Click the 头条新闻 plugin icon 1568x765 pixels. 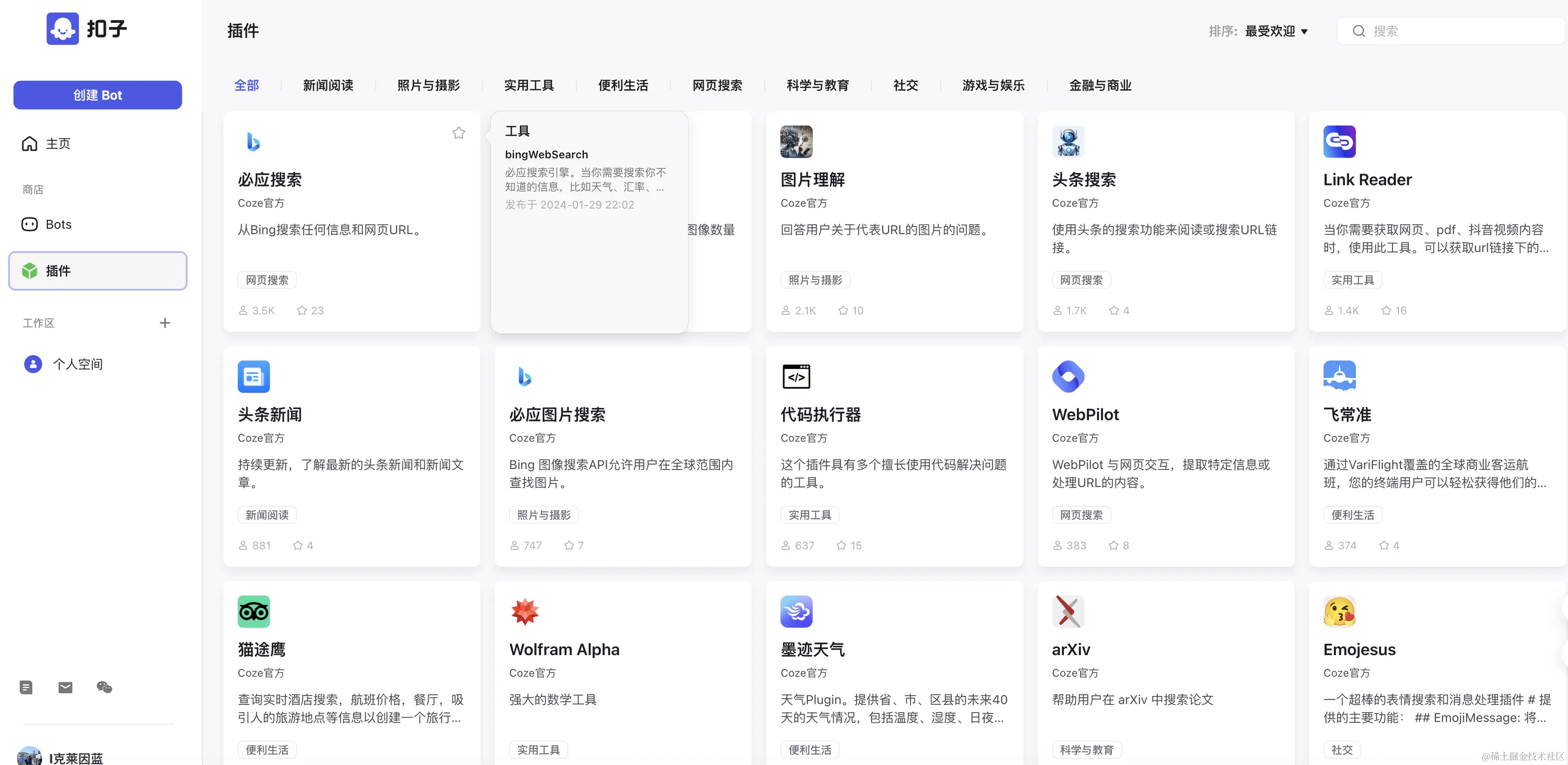coord(254,377)
